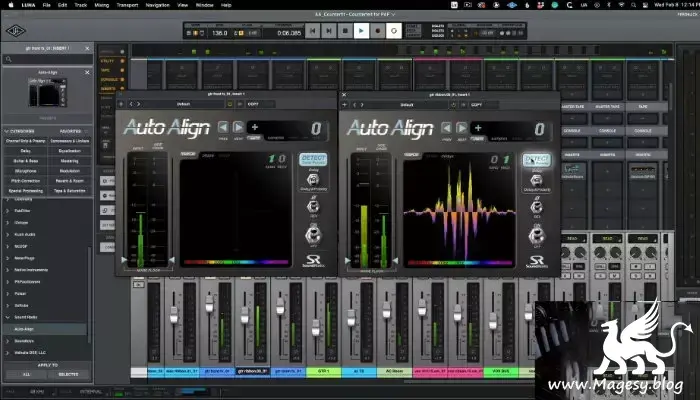Screen dimensions: 700x400
Task: Open Default preset dropdown in left plugin
Action: click(183, 104)
